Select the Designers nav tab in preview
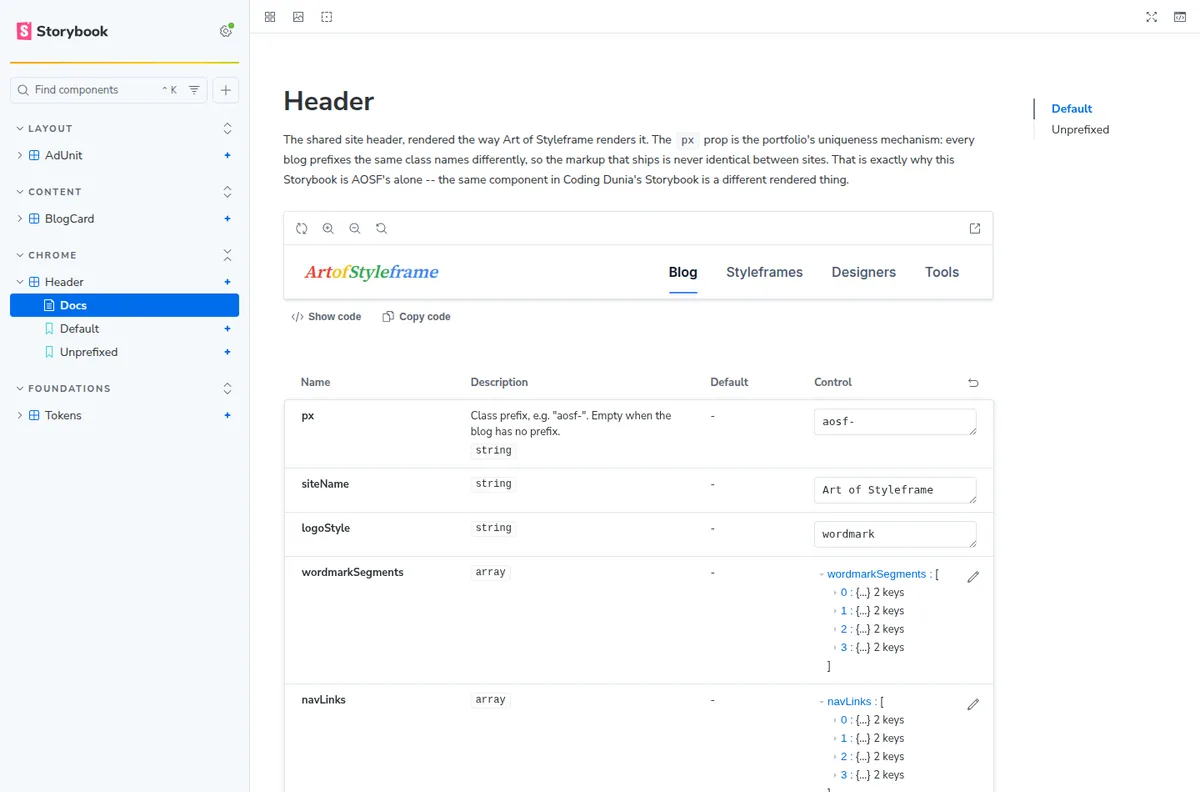Image resolution: width=1200 pixels, height=792 pixels. (x=864, y=272)
